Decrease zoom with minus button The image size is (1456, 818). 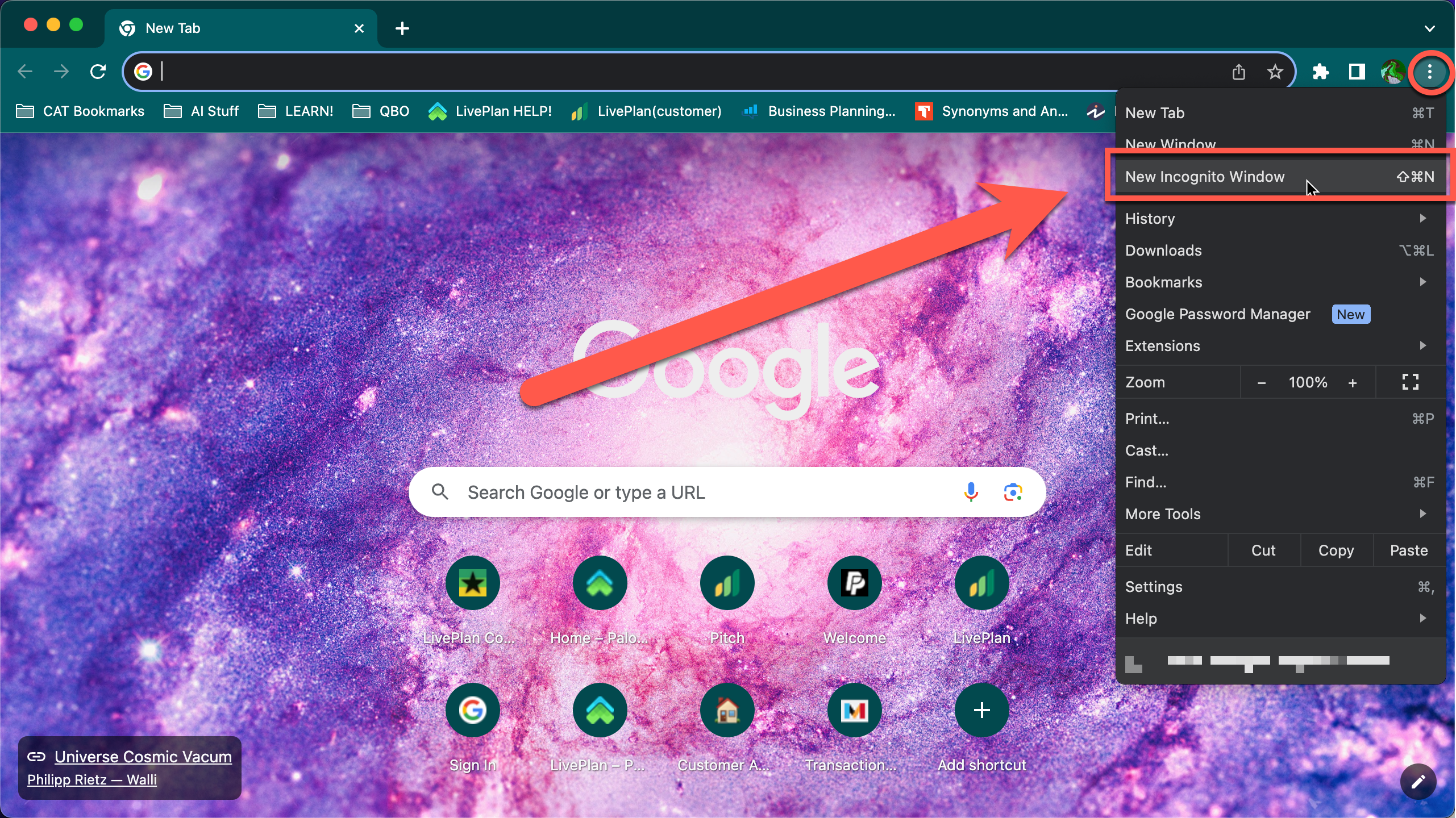pyautogui.click(x=1262, y=383)
